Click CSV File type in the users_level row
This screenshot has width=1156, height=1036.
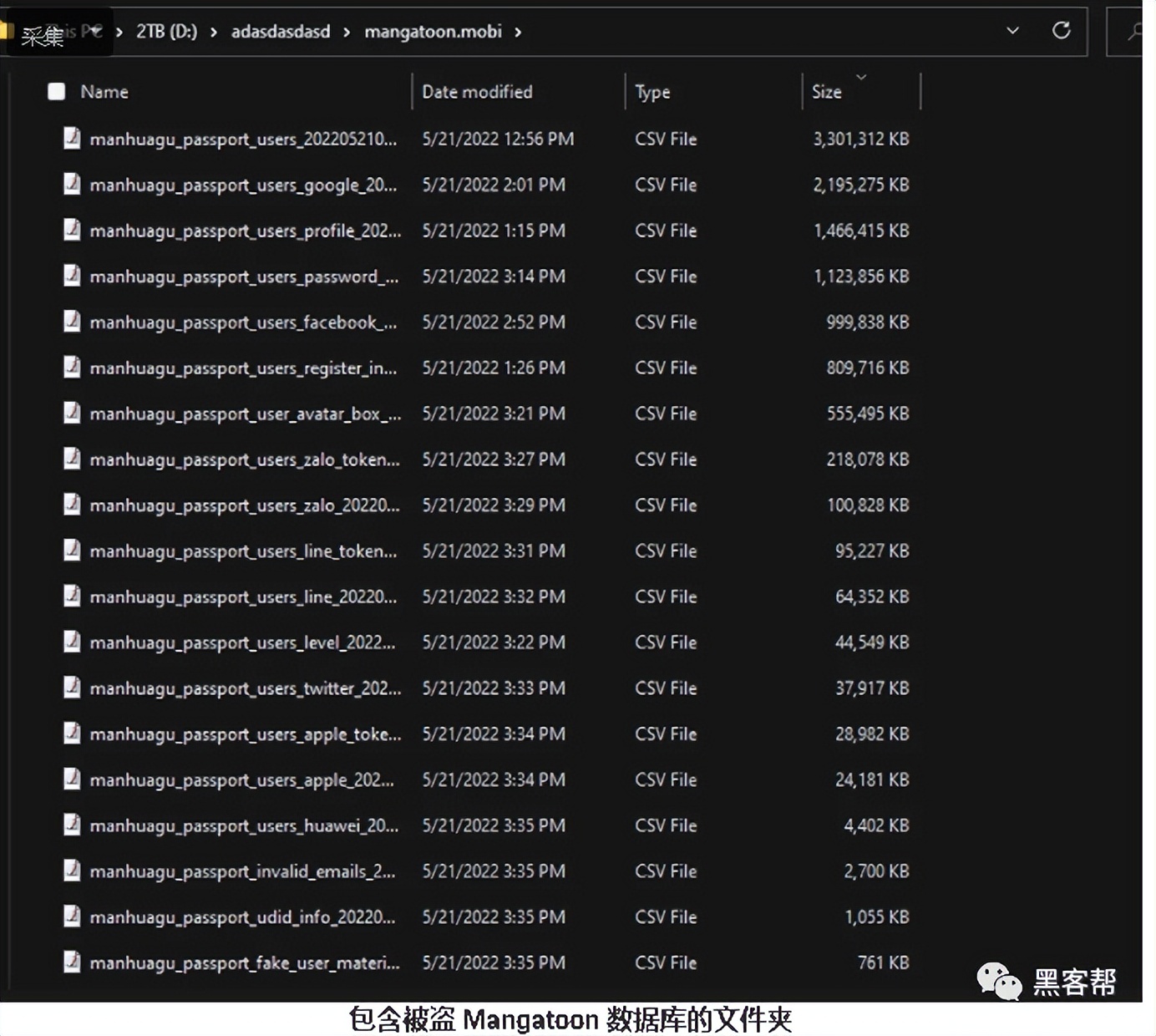(x=666, y=642)
